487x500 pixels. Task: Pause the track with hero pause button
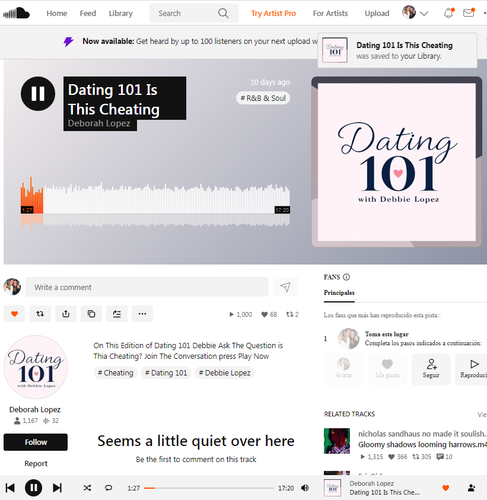coord(38,94)
